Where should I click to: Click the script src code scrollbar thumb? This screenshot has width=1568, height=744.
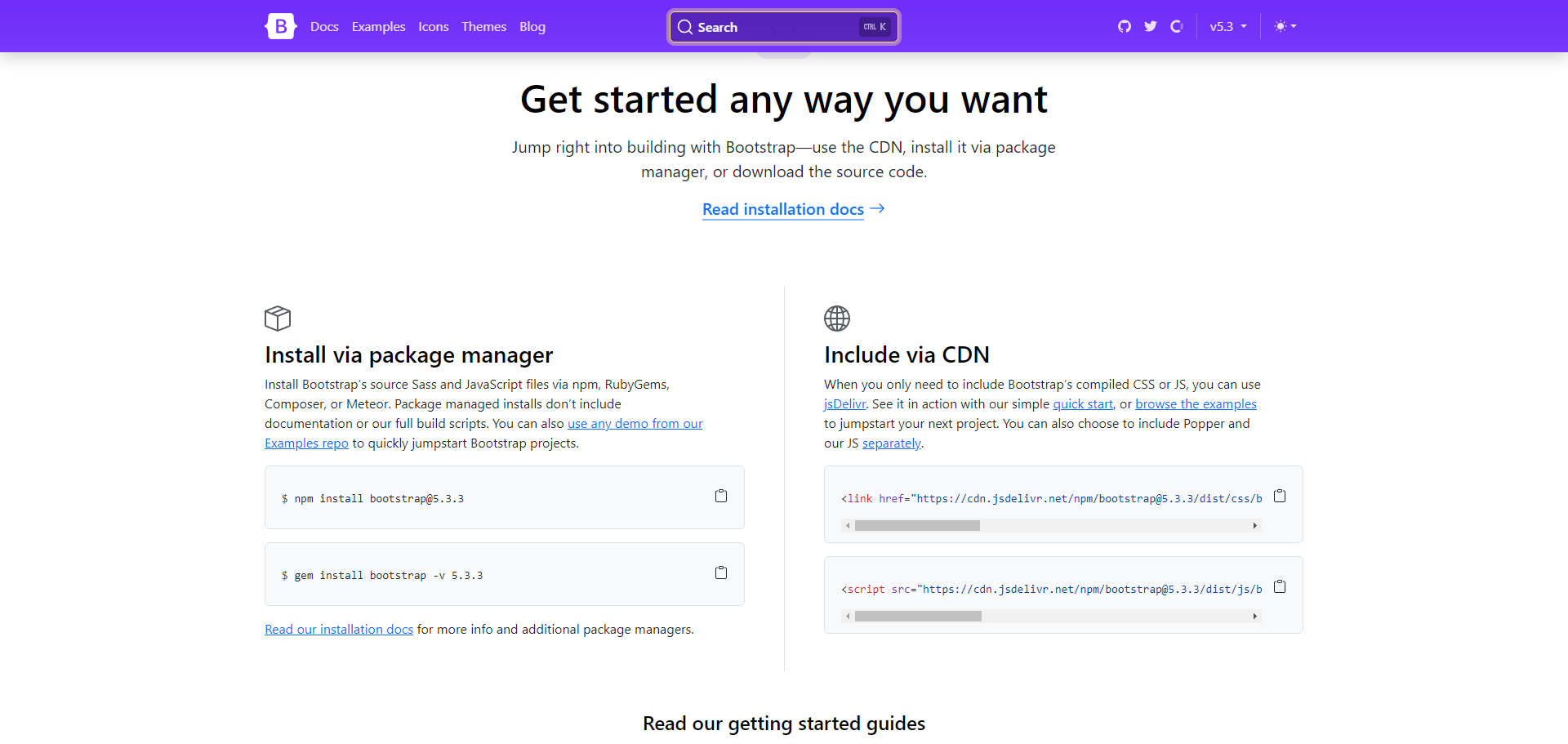[918, 617]
